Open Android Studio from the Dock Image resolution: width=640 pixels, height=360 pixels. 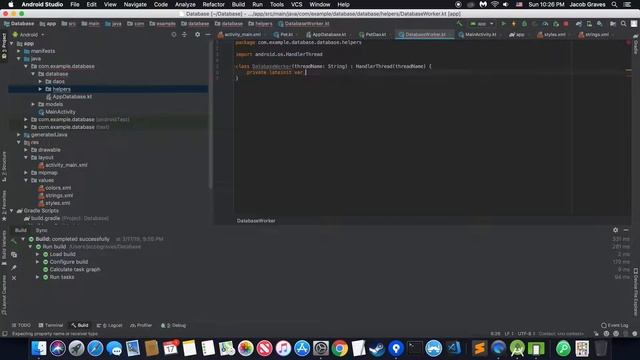(x=517, y=348)
